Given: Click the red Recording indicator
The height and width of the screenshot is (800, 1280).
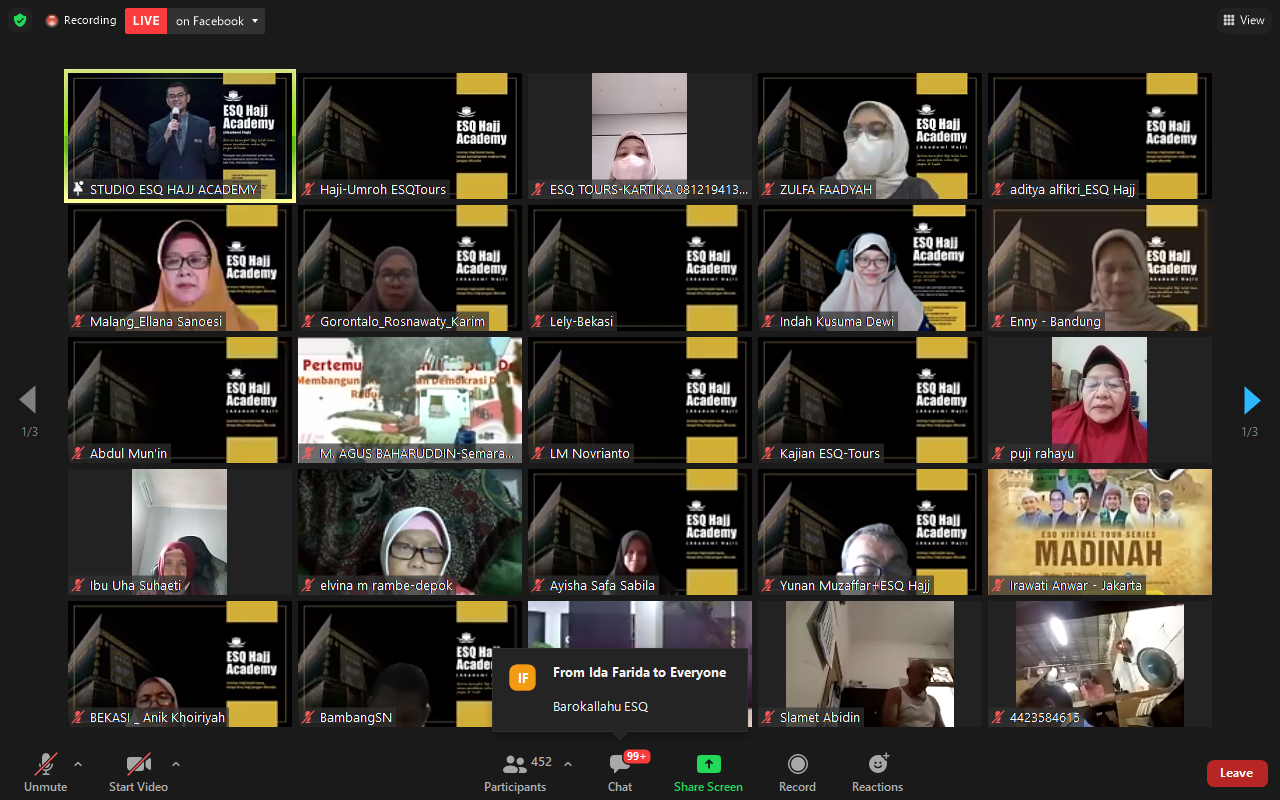Looking at the screenshot, I should (x=81, y=20).
